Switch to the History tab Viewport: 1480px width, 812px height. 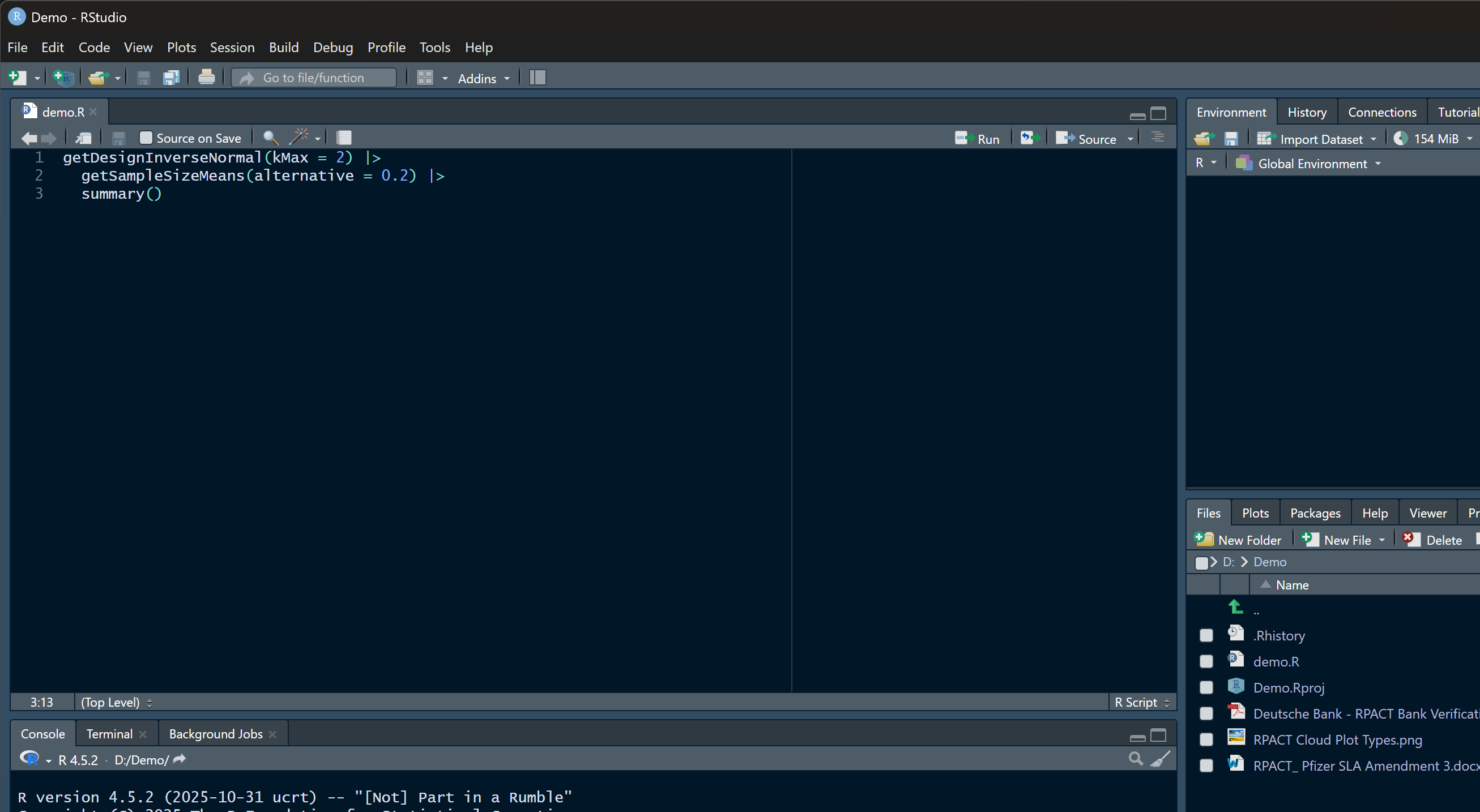tap(1307, 112)
